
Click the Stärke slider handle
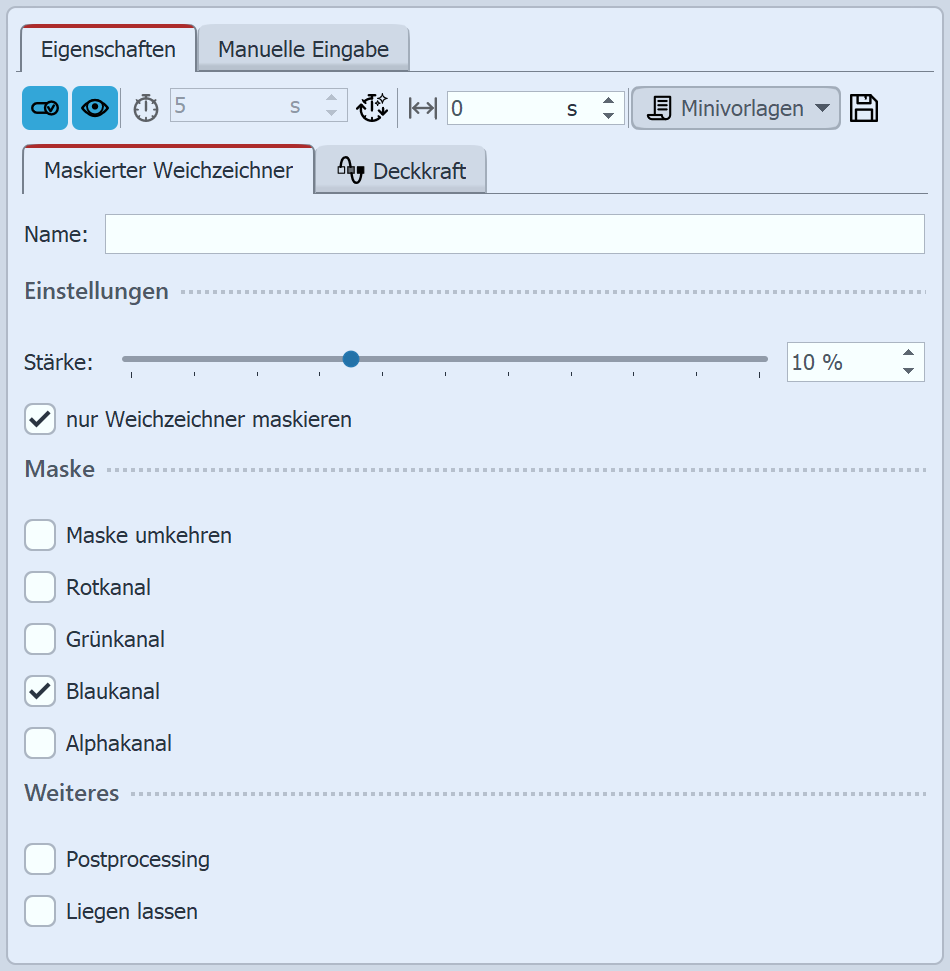point(350,359)
